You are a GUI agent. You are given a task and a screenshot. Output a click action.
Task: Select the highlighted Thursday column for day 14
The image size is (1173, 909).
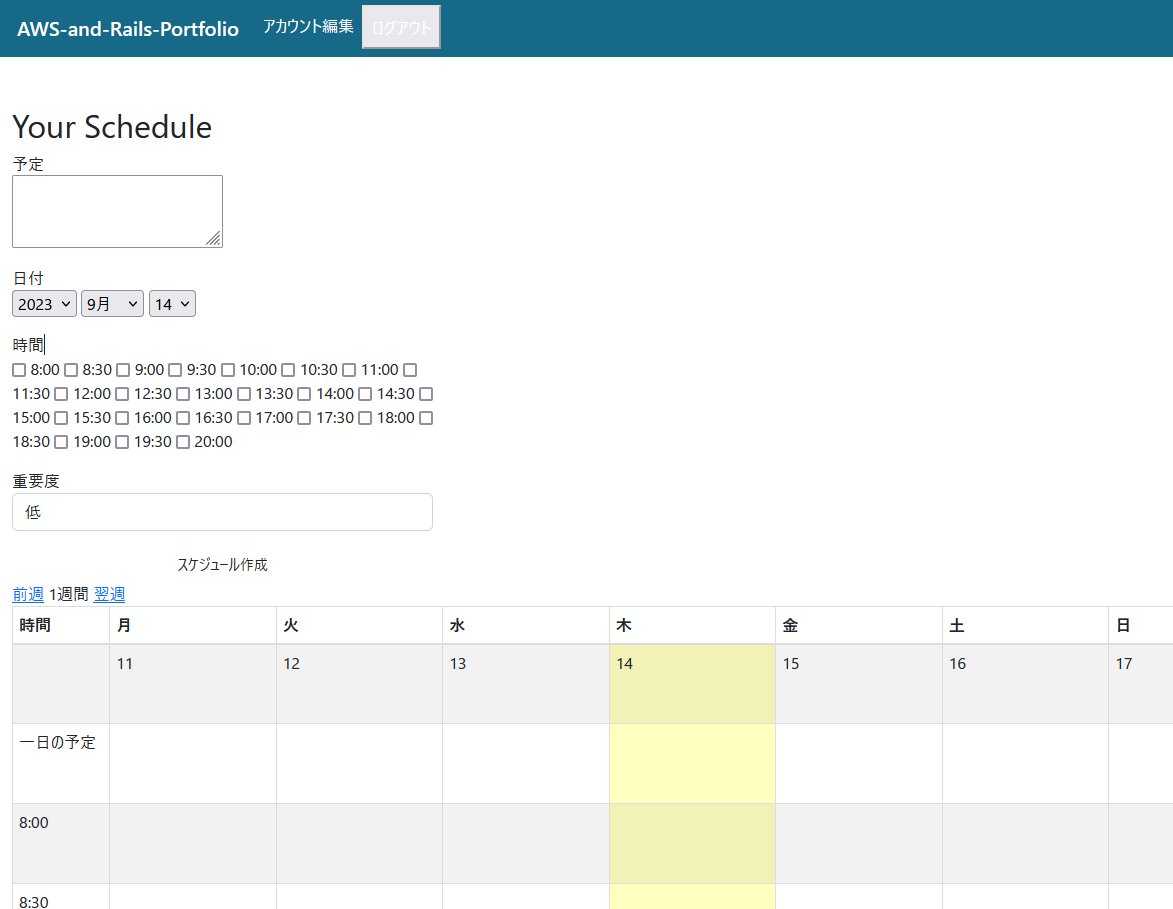coord(692,683)
